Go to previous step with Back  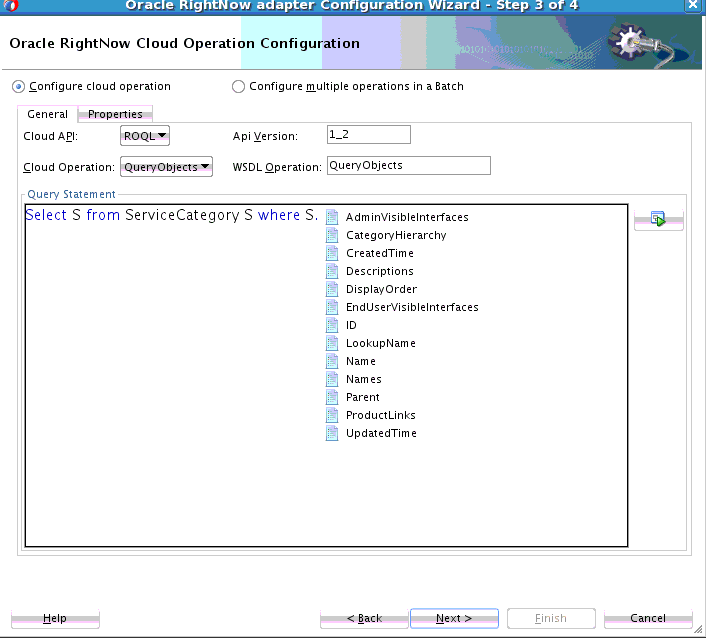364,618
